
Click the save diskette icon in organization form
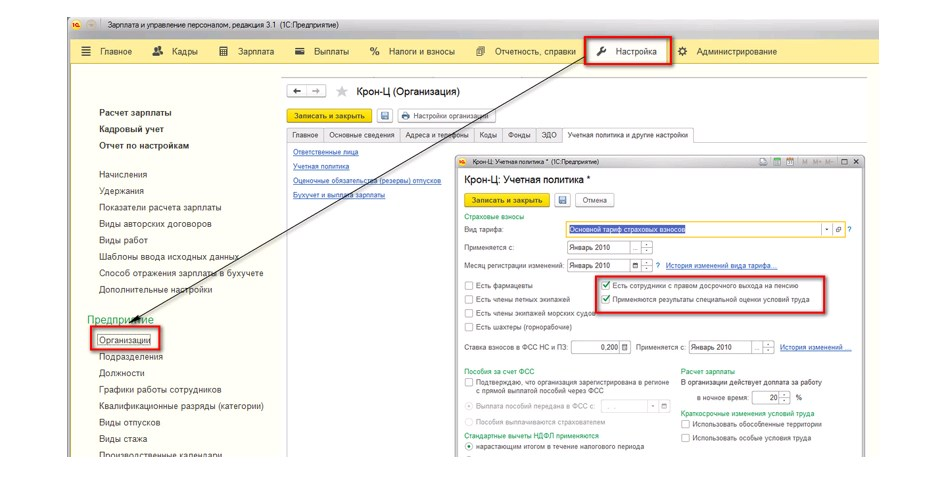385,116
